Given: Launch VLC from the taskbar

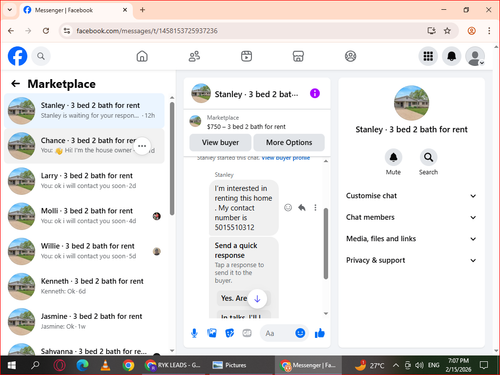Looking at the screenshot, I should pyautogui.click(x=105, y=365).
